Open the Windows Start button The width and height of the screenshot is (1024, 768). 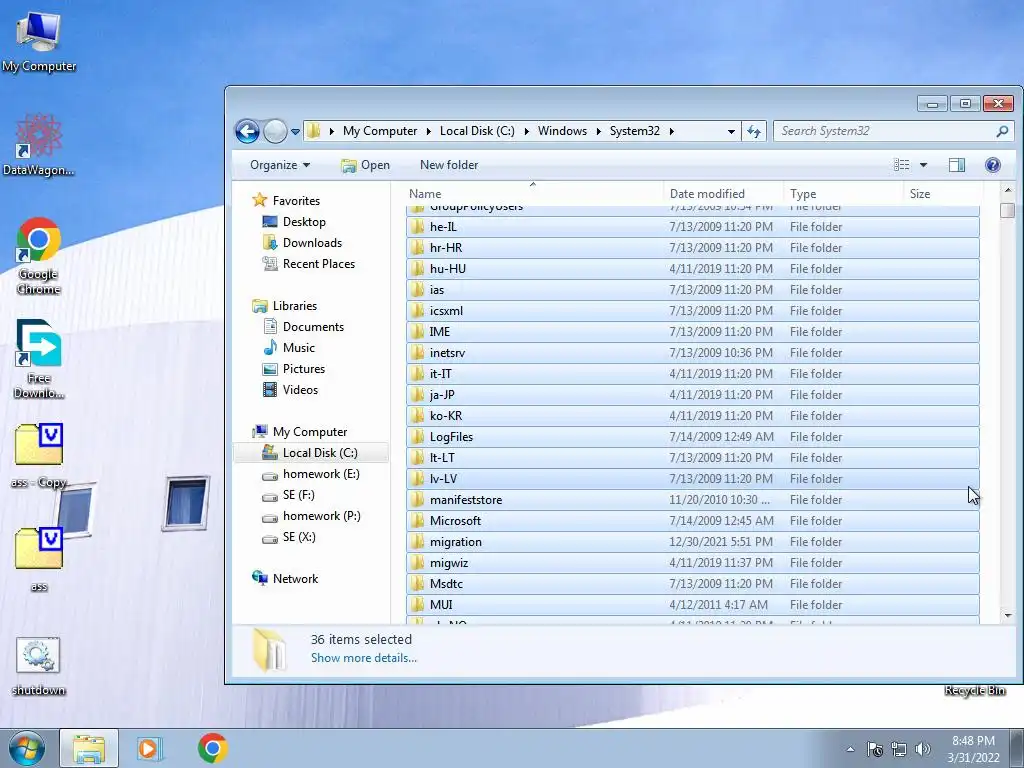(27, 748)
